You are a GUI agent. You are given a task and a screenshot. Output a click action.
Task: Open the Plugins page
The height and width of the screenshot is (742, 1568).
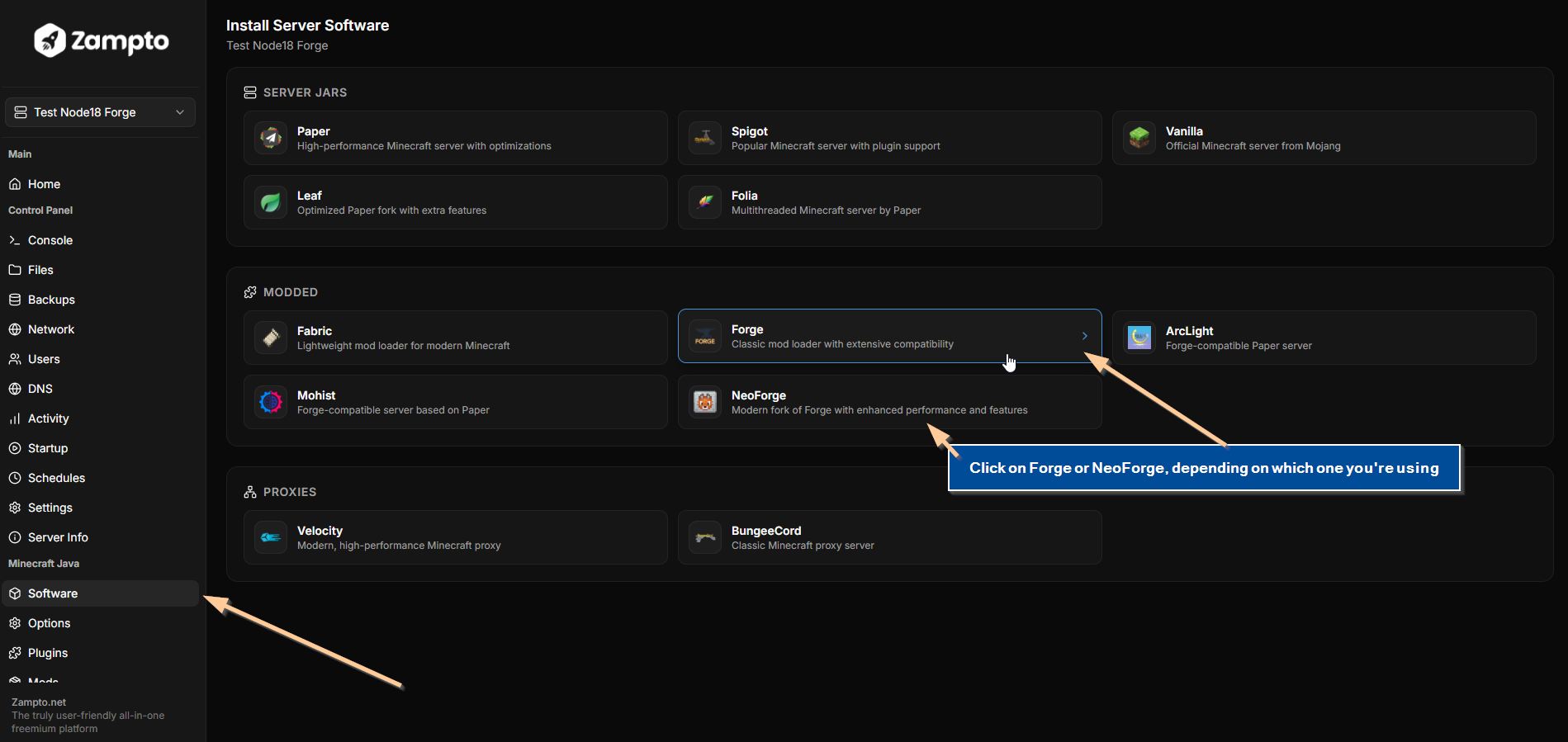click(x=100, y=653)
